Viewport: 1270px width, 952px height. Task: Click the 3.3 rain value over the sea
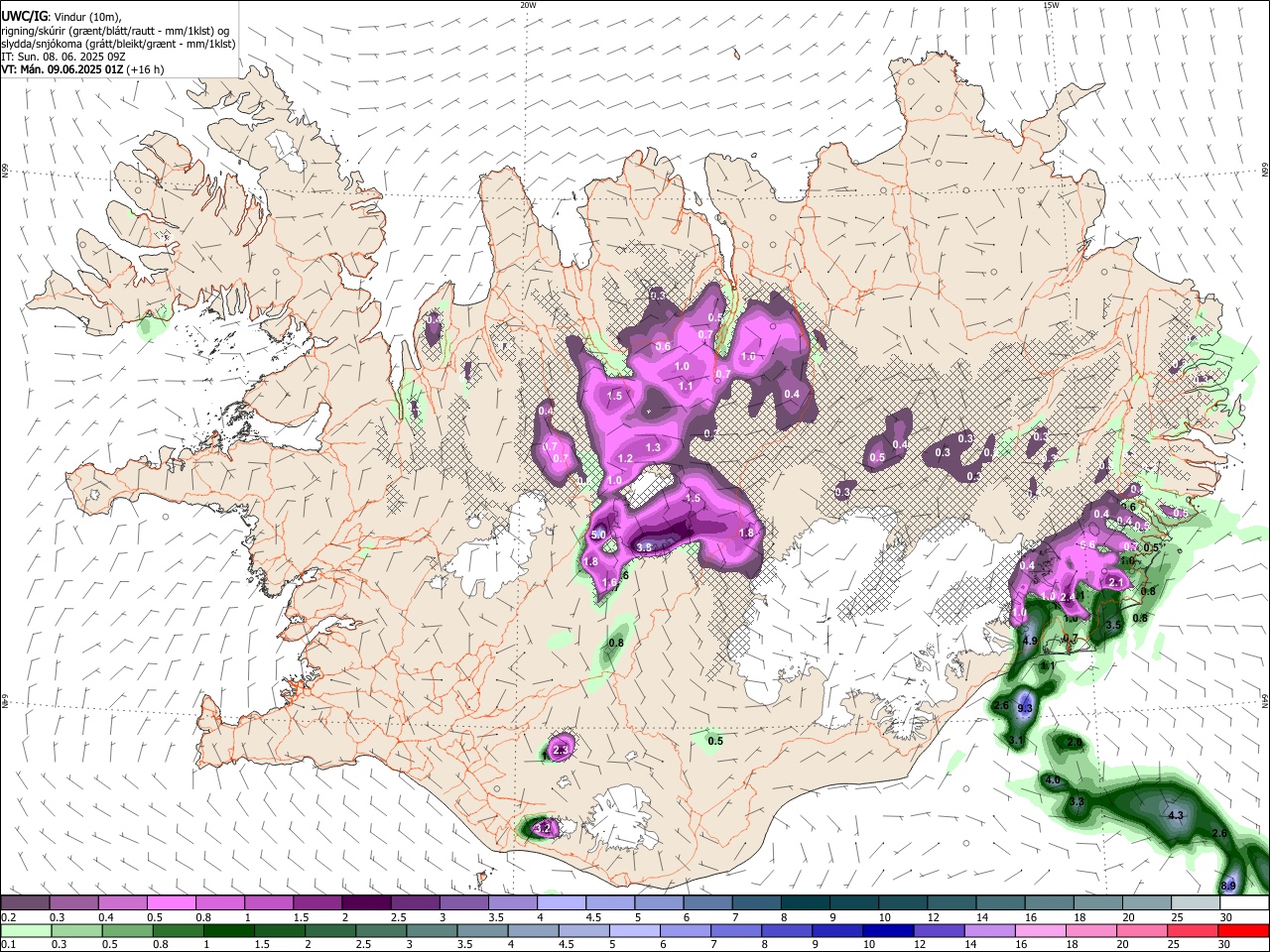[1078, 801]
